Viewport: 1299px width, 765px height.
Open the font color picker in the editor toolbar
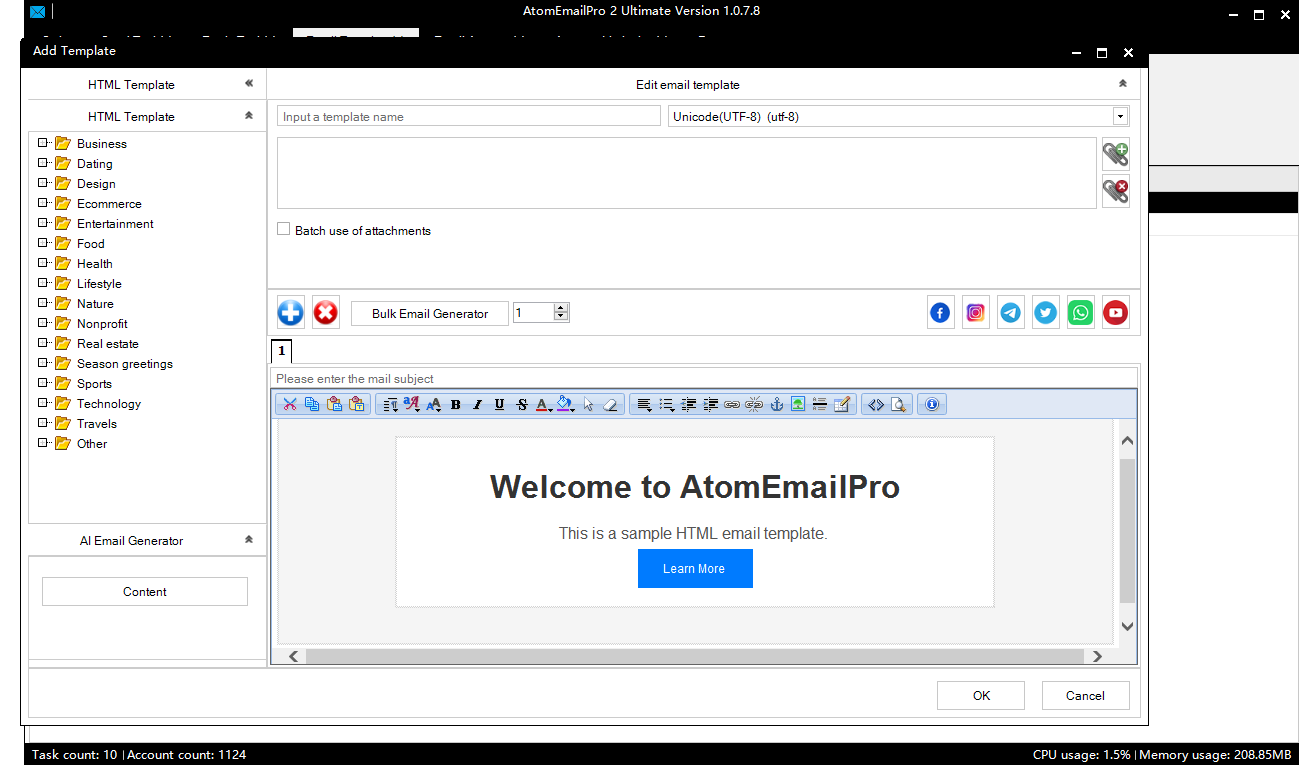click(x=544, y=404)
